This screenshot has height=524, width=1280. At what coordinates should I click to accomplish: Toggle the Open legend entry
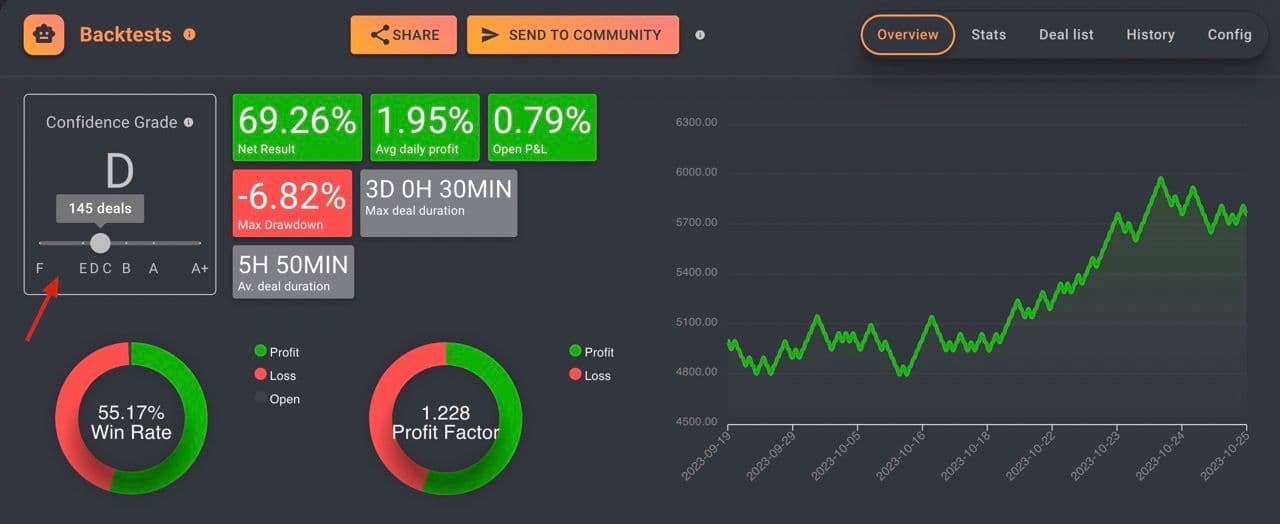[x=277, y=399]
